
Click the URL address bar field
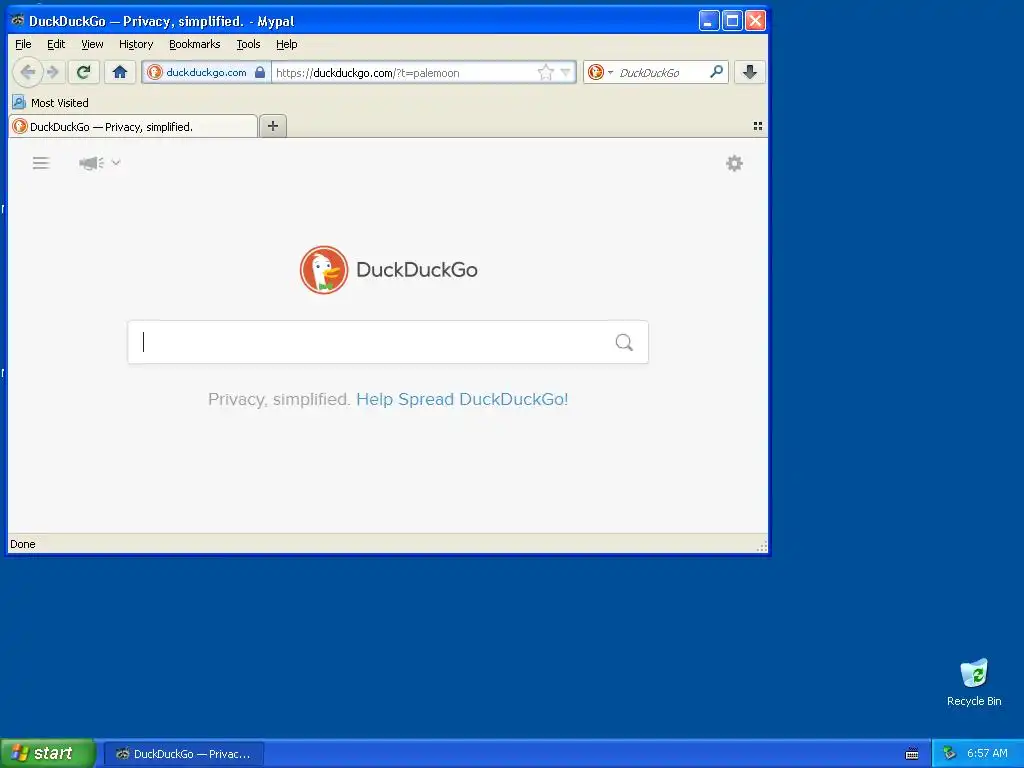click(x=404, y=72)
